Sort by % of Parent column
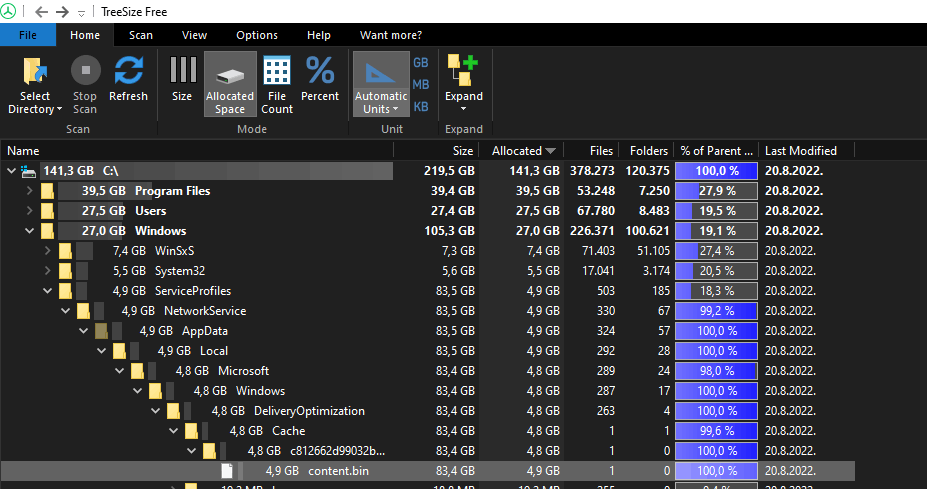Image resolution: width=927 pixels, height=489 pixels. pyautogui.click(x=717, y=151)
